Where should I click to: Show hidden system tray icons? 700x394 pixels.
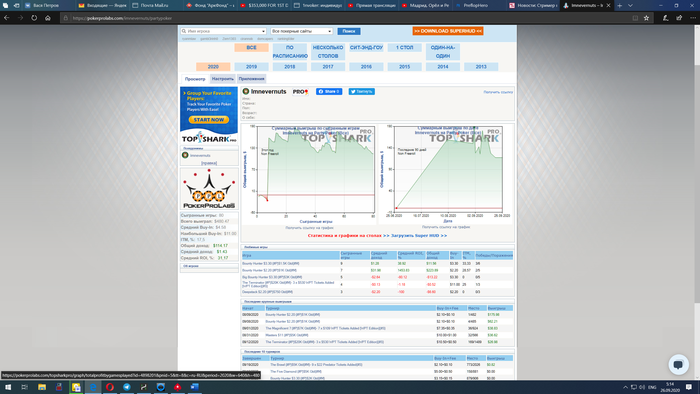click(625, 387)
